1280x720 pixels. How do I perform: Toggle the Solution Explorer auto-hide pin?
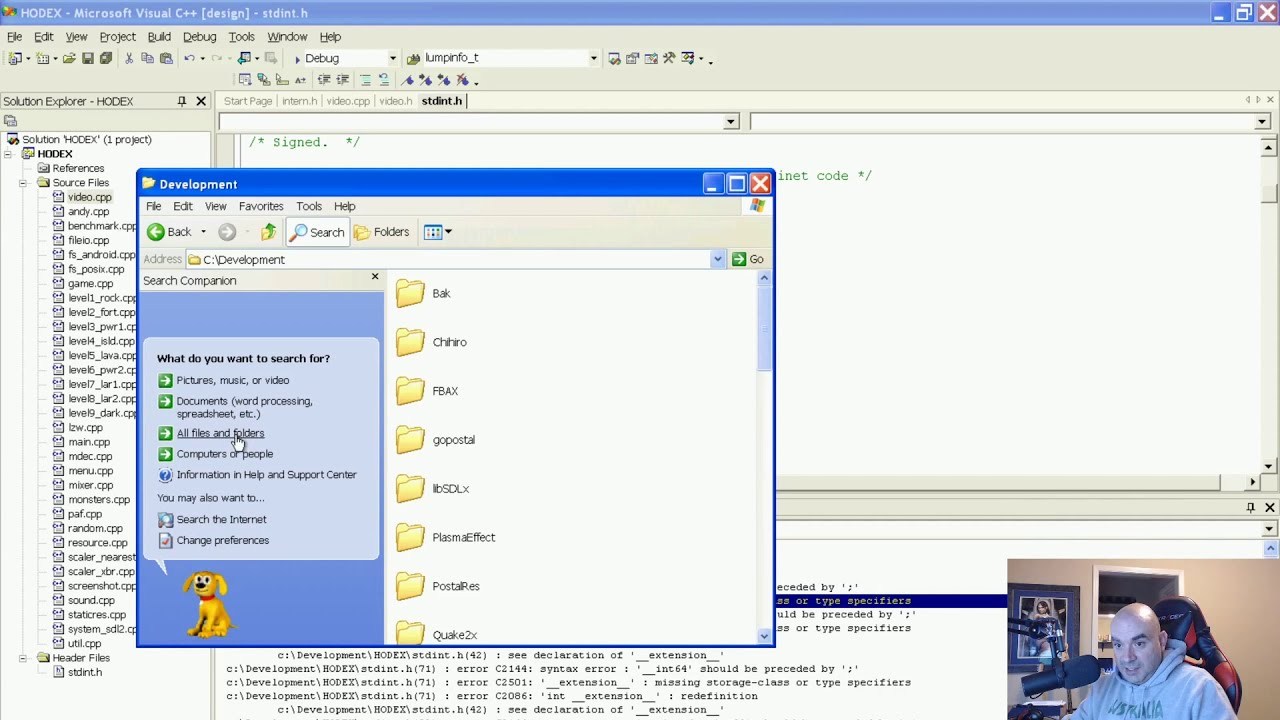click(x=181, y=101)
